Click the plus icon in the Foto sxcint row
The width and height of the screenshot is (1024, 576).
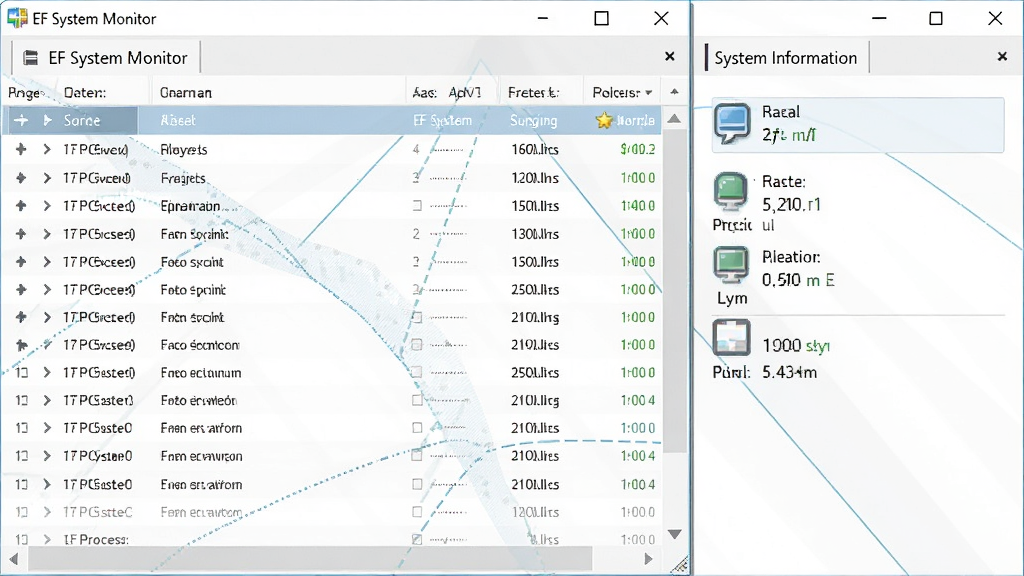click(x=21, y=262)
